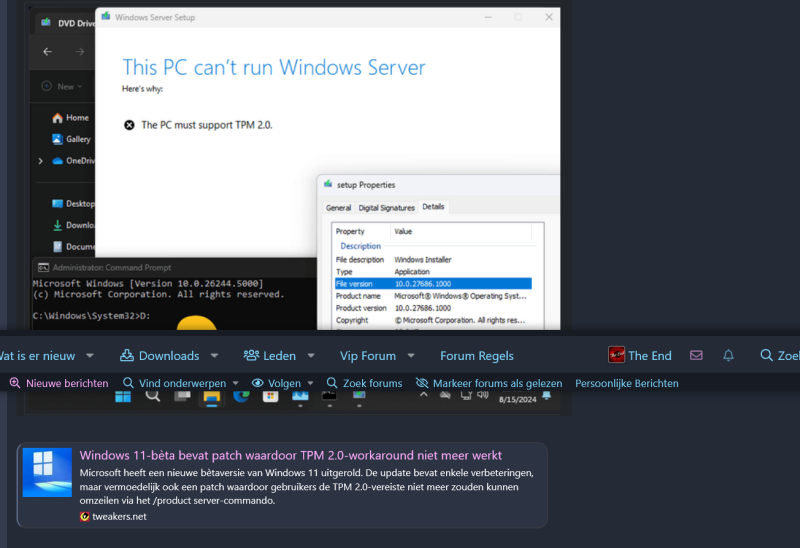Viewport: 800px width, 548px height.
Task: Click The End username
Action: 649,356
